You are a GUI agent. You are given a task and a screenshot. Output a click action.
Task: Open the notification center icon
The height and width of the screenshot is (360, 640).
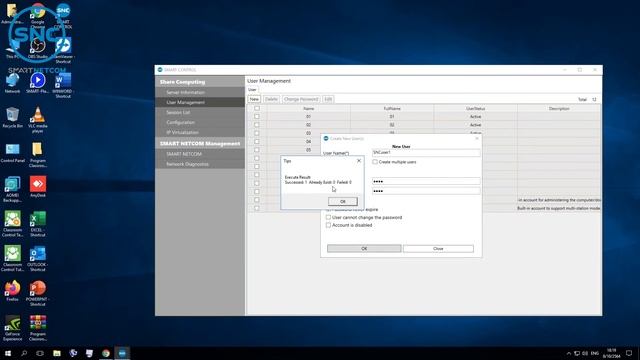coord(629,353)
